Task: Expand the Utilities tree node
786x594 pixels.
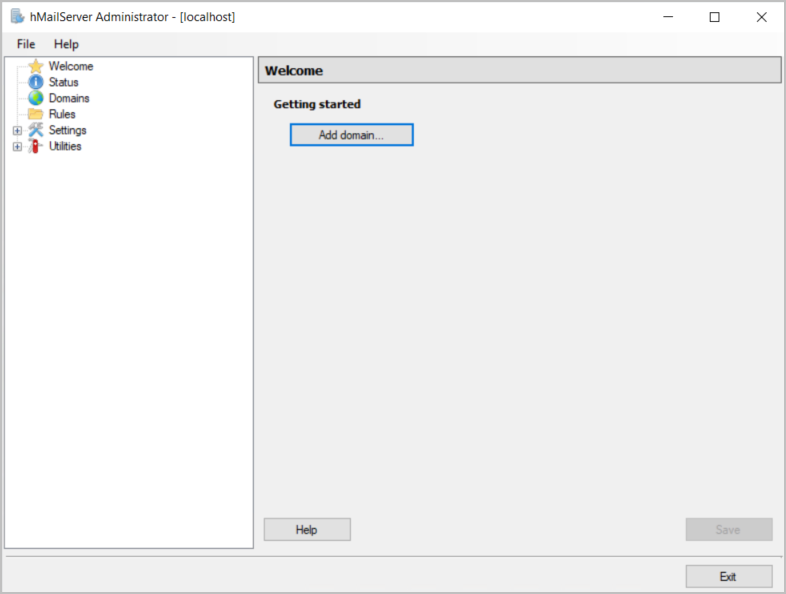Action: point(18,146)
